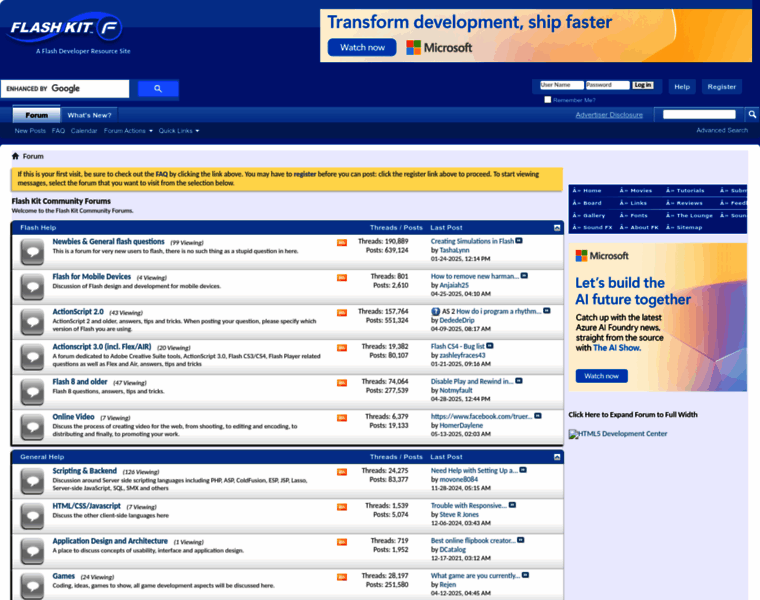Image resolution: width=760 pixels, height=600 pixels.
Task: Click the Password input field
Action: coord(607,85)
